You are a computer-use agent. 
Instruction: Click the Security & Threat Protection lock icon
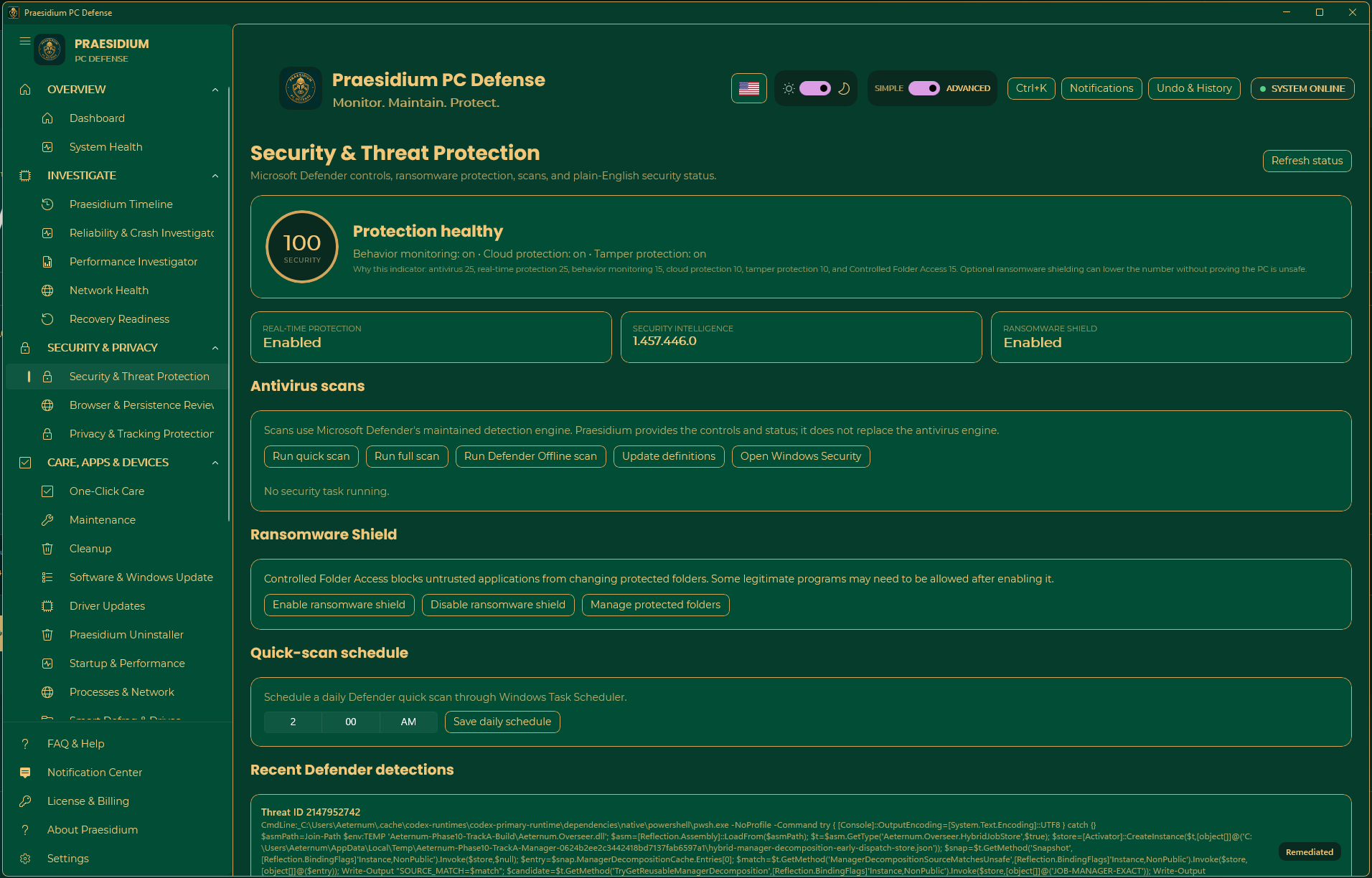pos(47,377)
